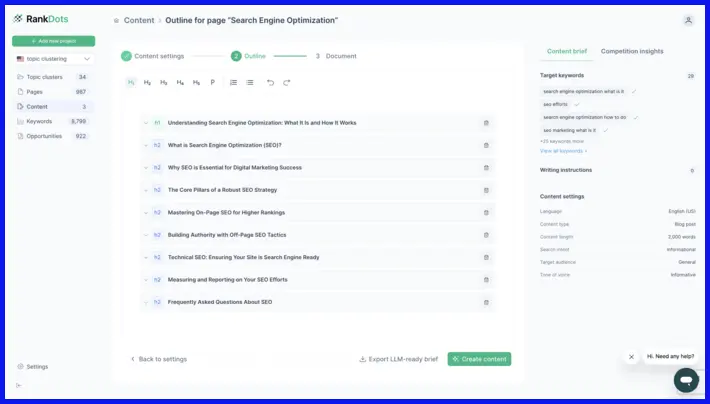Expand the 'Mastering On-Page SEO' row
The width and height of the screenshot is (710, 404).
[146, 212]
